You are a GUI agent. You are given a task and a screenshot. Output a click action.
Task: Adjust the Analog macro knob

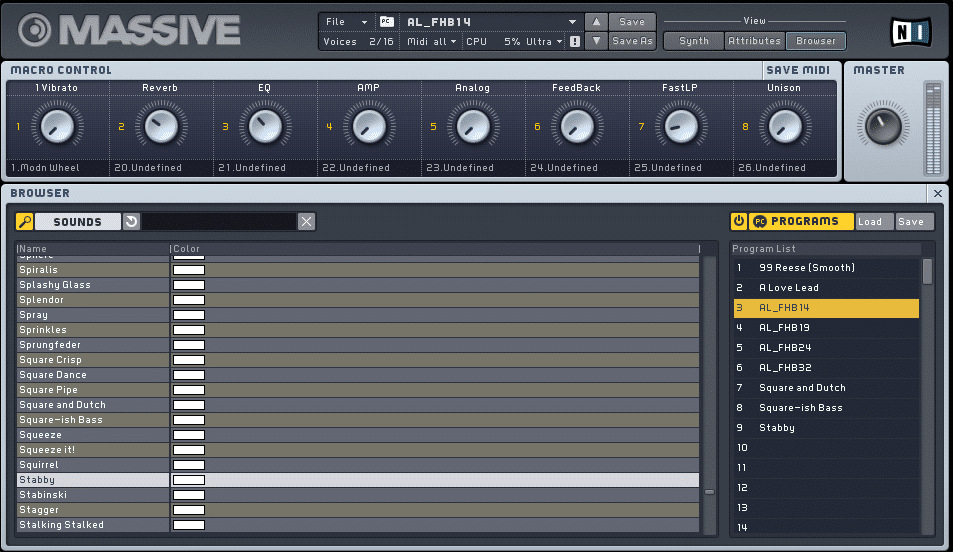click(x=473, y=126)
